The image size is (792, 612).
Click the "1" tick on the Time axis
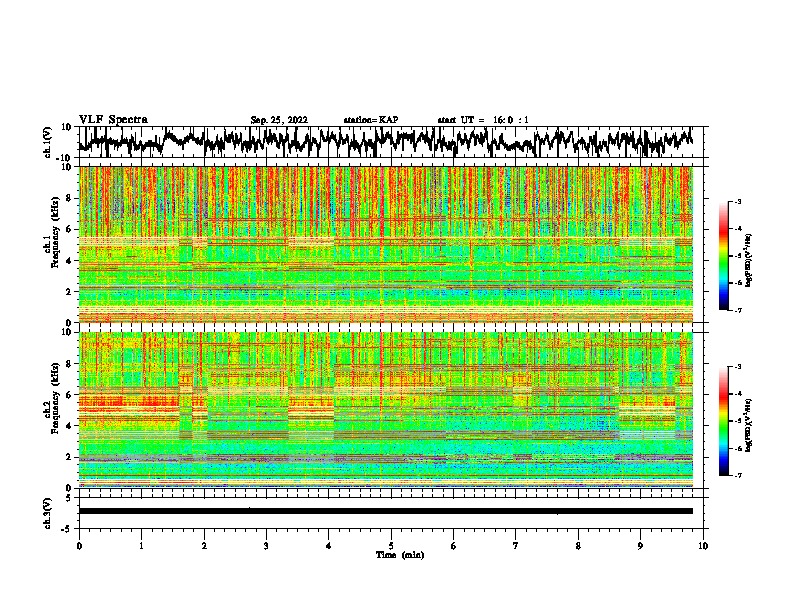pos(141,546)
